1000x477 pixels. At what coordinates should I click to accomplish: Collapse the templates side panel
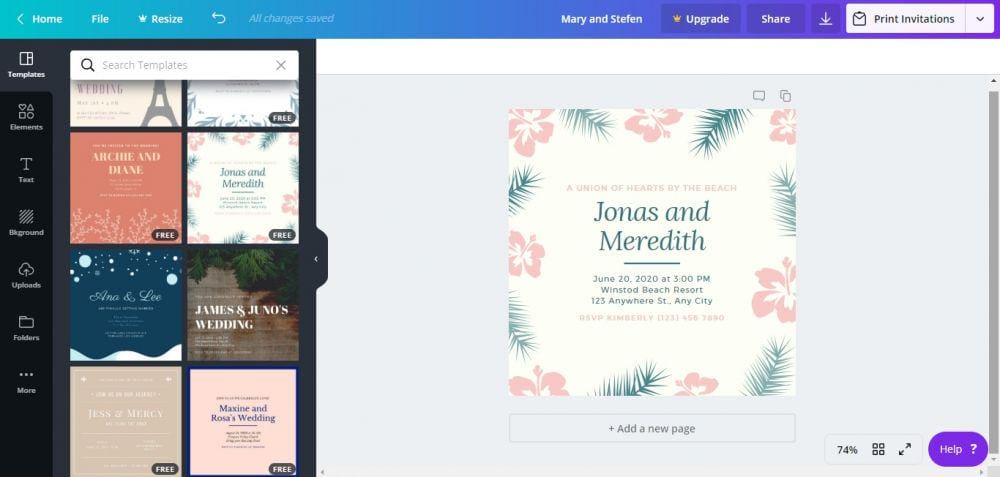coord(316,259)
